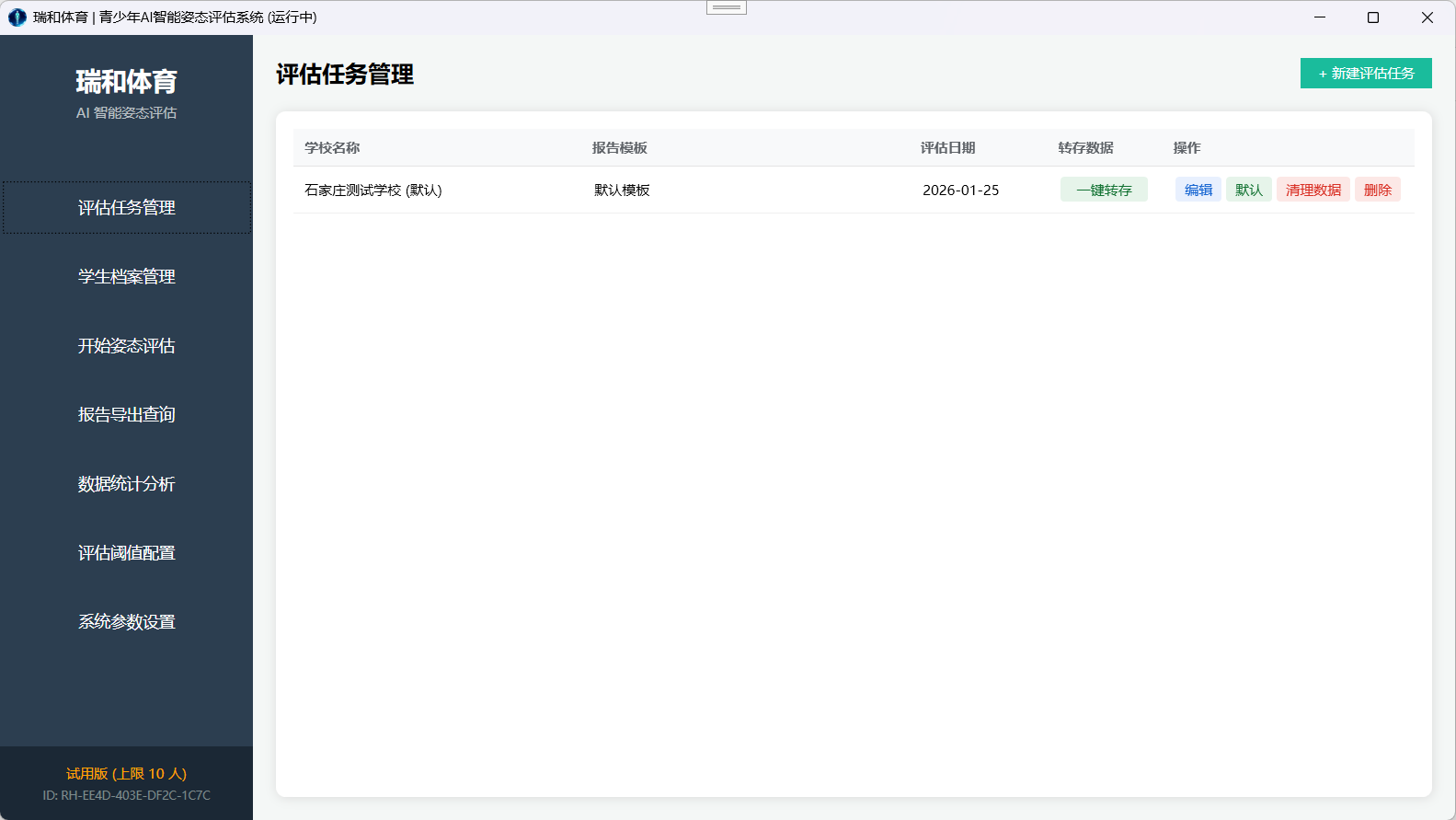Image resolution: width=1456 pixels, height=820 pixels.
Task: Select the 2026-01-25 date cell
Action: tap(960, 191)
